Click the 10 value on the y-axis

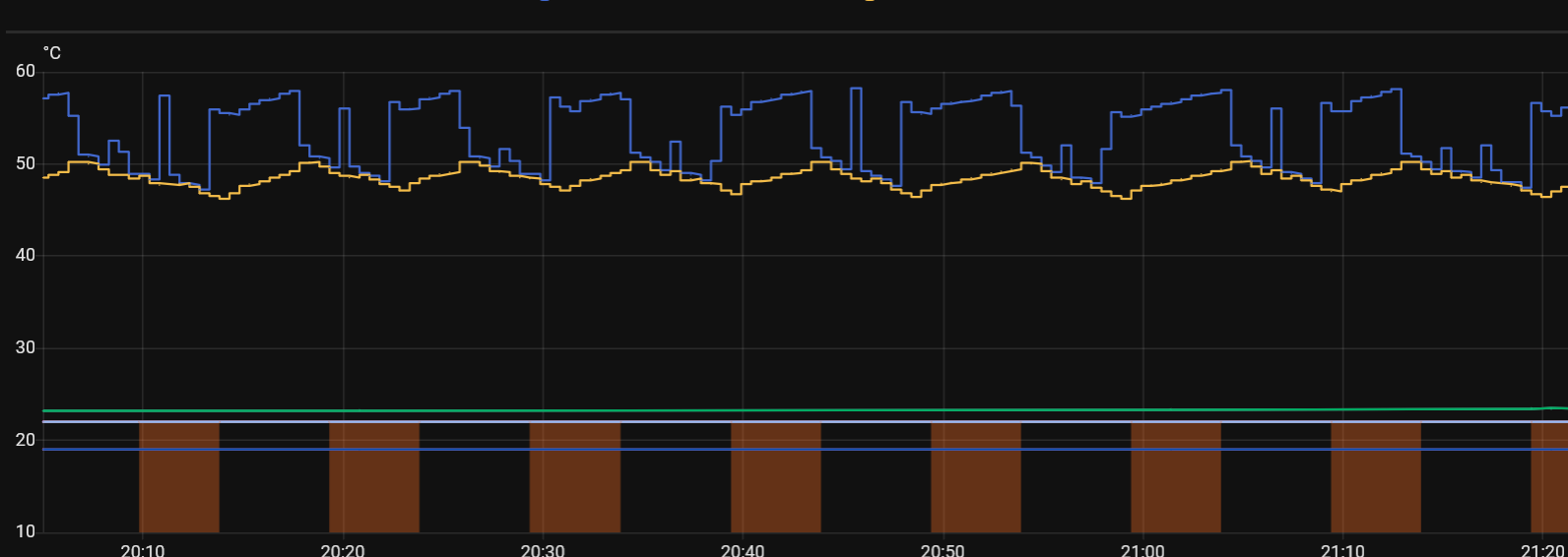pos(26,531)
